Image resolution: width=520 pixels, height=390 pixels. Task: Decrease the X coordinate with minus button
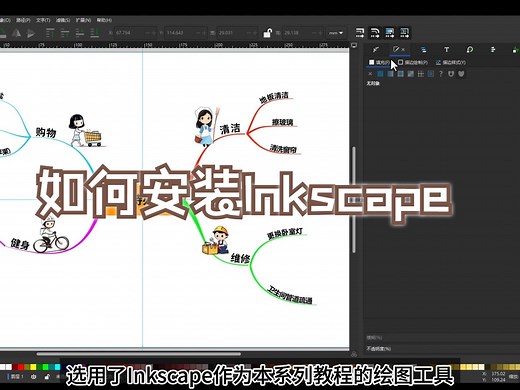148,33
